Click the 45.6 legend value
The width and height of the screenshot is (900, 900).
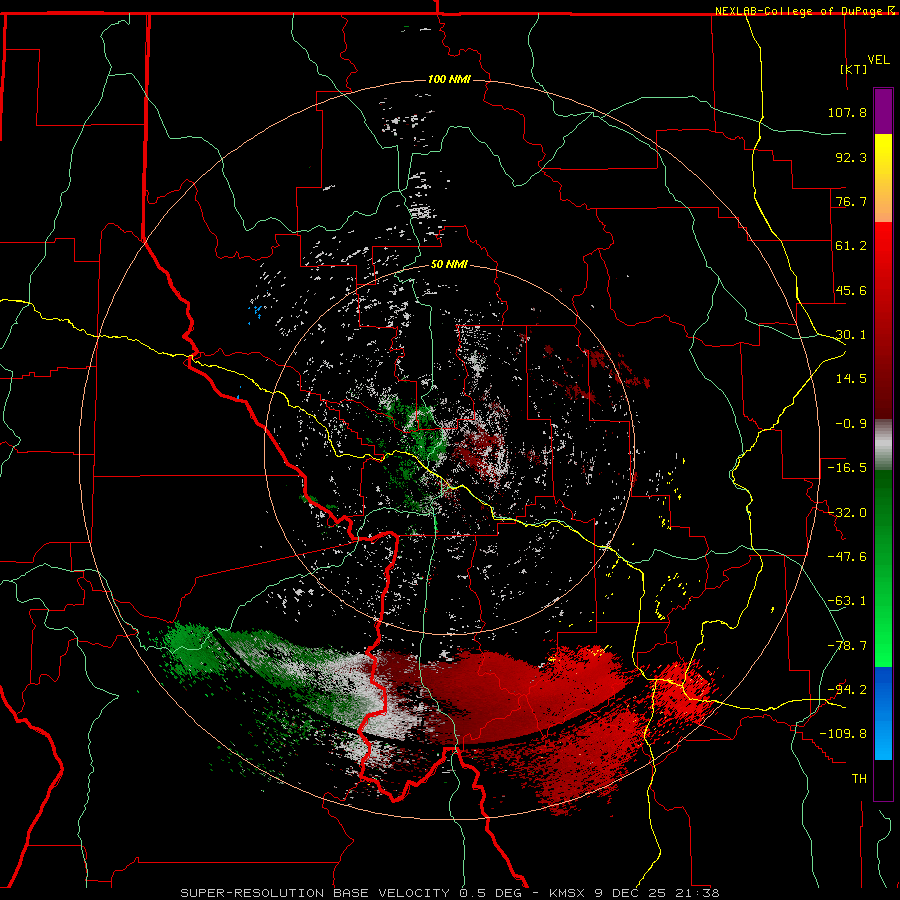(x=851, y=290)
